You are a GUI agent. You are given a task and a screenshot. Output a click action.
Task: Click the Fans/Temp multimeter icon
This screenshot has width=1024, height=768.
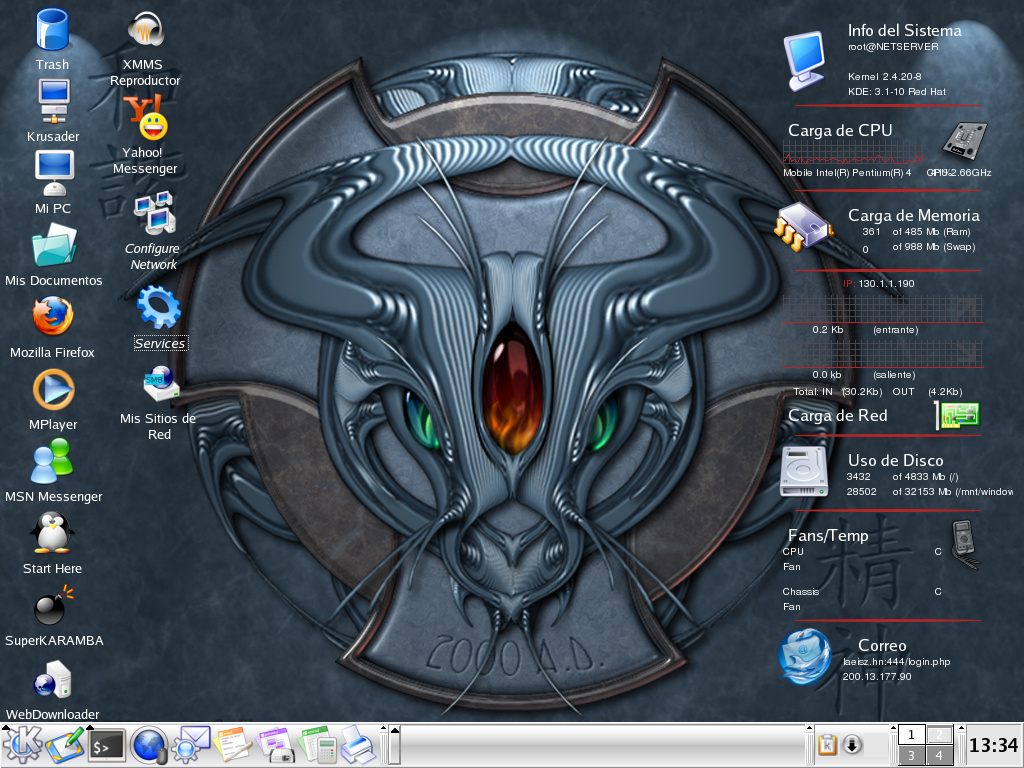pyautogui.click(x=965, y=543)
